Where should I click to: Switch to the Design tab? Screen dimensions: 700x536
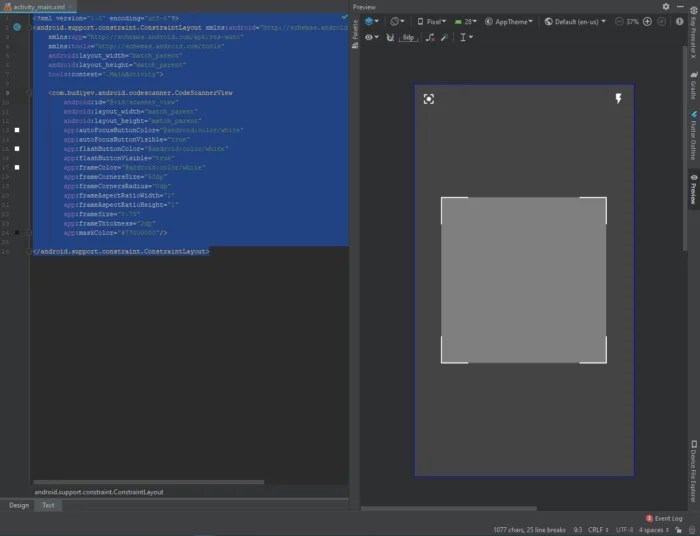[x=19, y=505]
